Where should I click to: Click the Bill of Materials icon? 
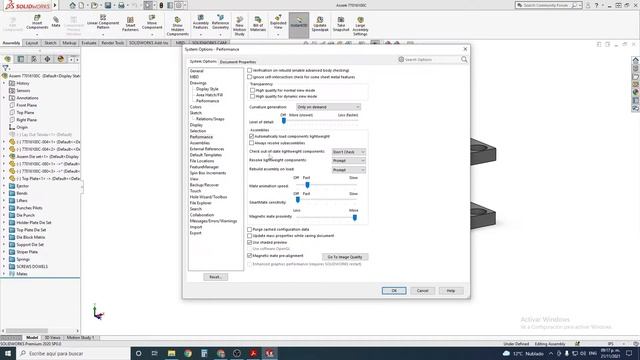(258, 24)
